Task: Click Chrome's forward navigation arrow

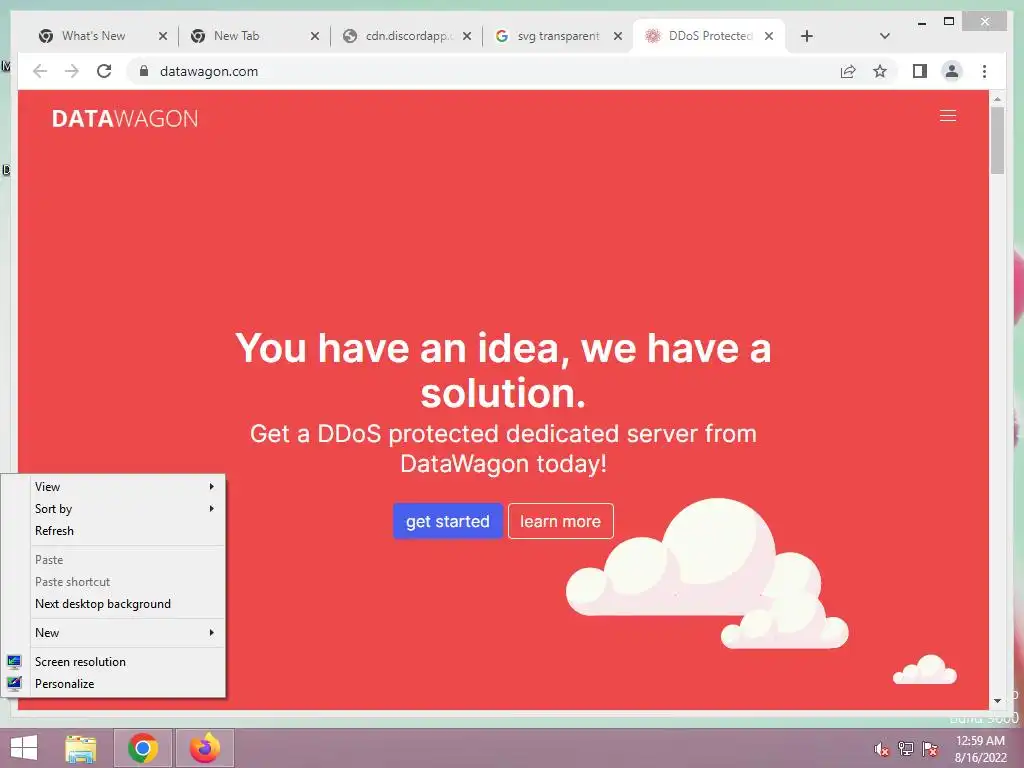Action: click(x=72, y=71)
